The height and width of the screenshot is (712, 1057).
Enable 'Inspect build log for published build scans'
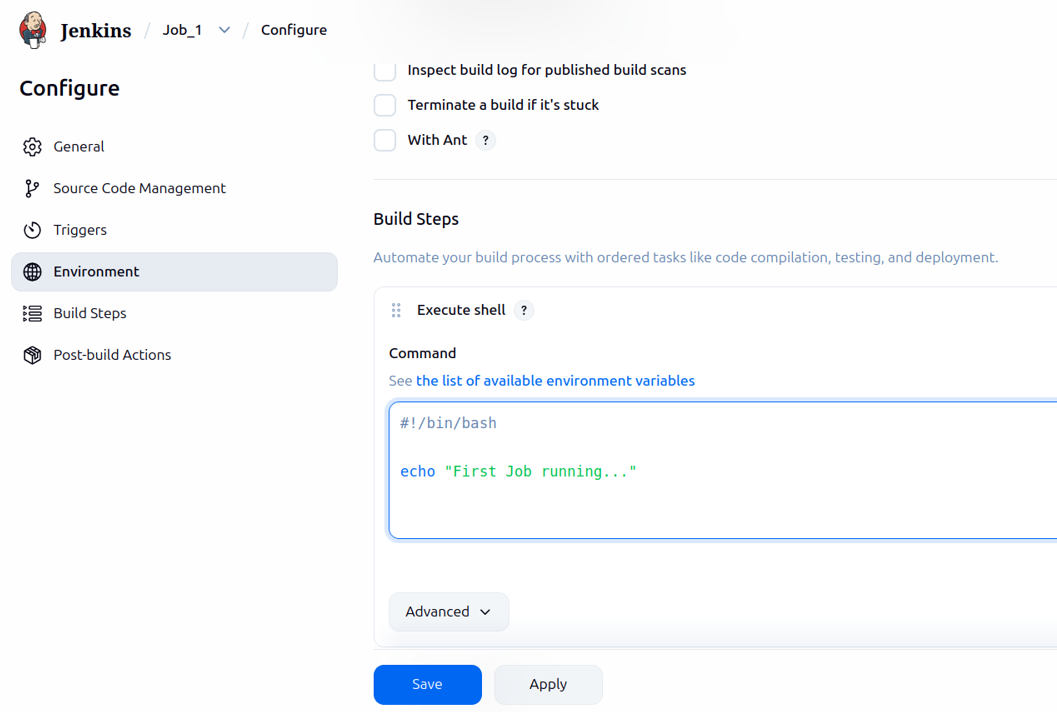coord(384,70)
